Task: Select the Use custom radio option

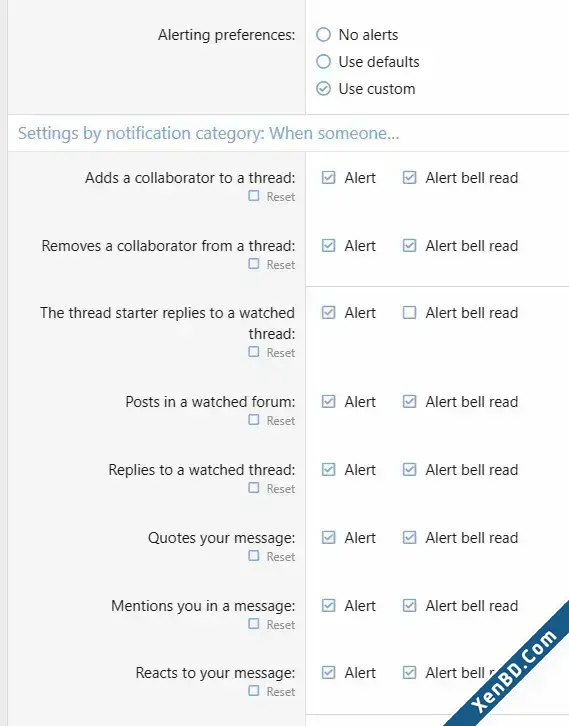Action: pos(323,88)
